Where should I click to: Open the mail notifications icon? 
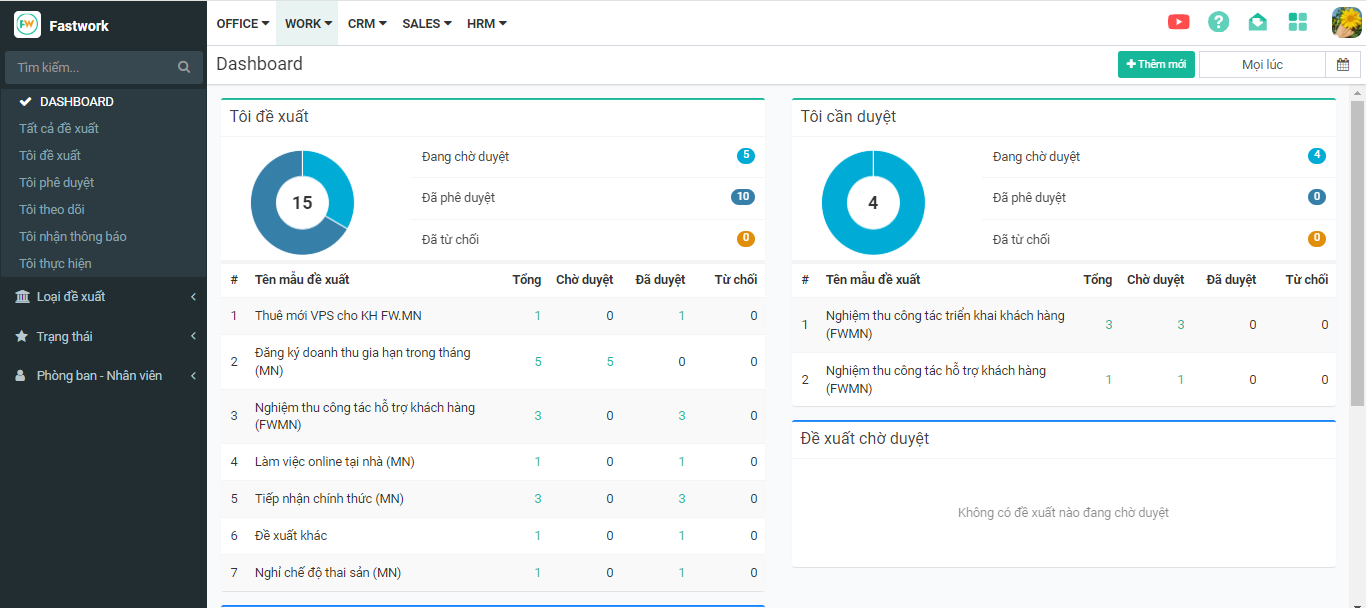tap(1258, 22)
